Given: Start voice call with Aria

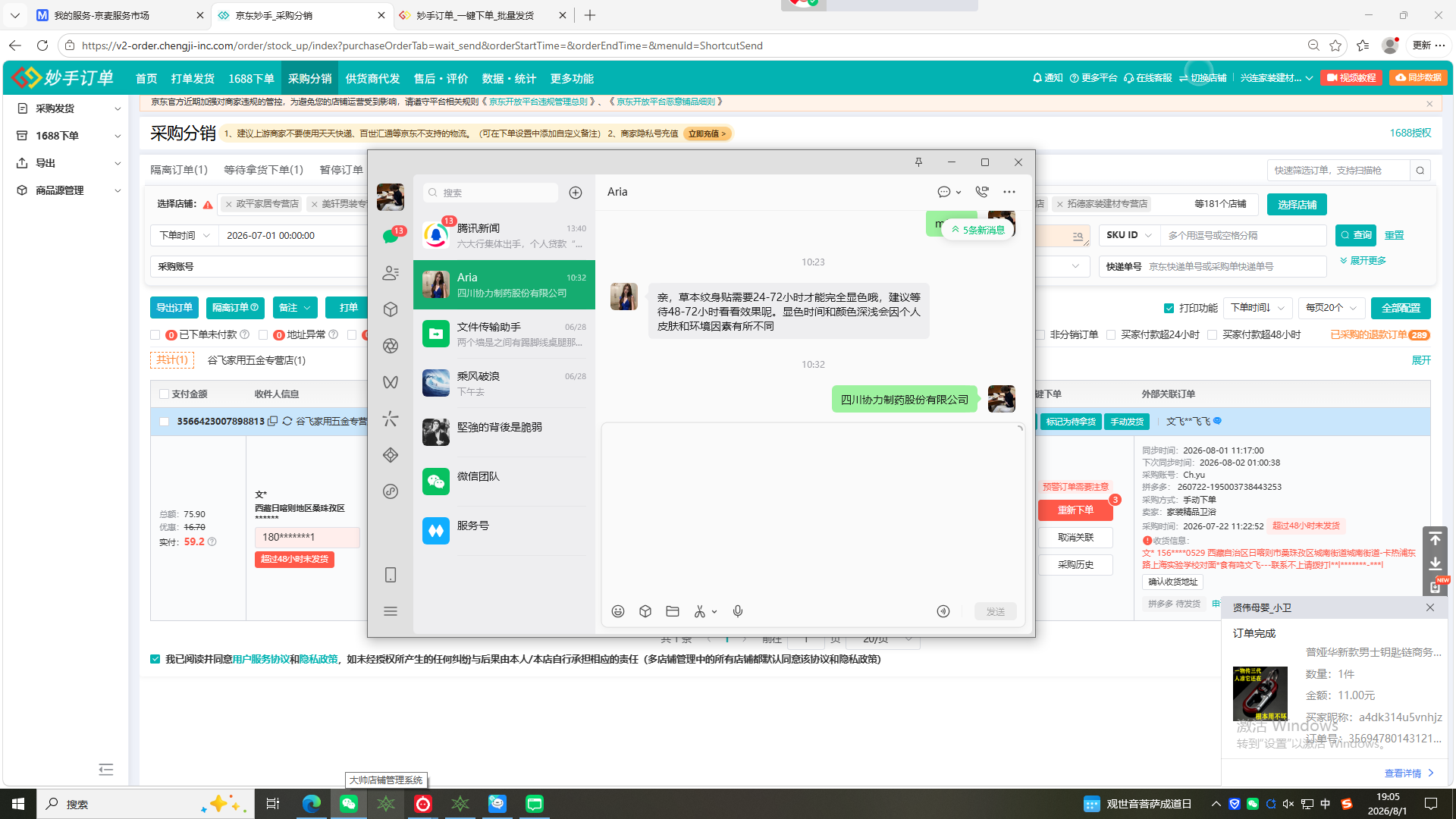Looking at the screenshot, I should 982,192.
